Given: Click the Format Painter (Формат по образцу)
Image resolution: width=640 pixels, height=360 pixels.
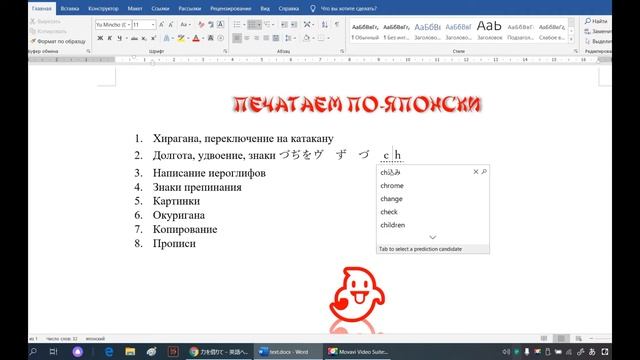Looking at the screenshot, I should tap(58, 41).
